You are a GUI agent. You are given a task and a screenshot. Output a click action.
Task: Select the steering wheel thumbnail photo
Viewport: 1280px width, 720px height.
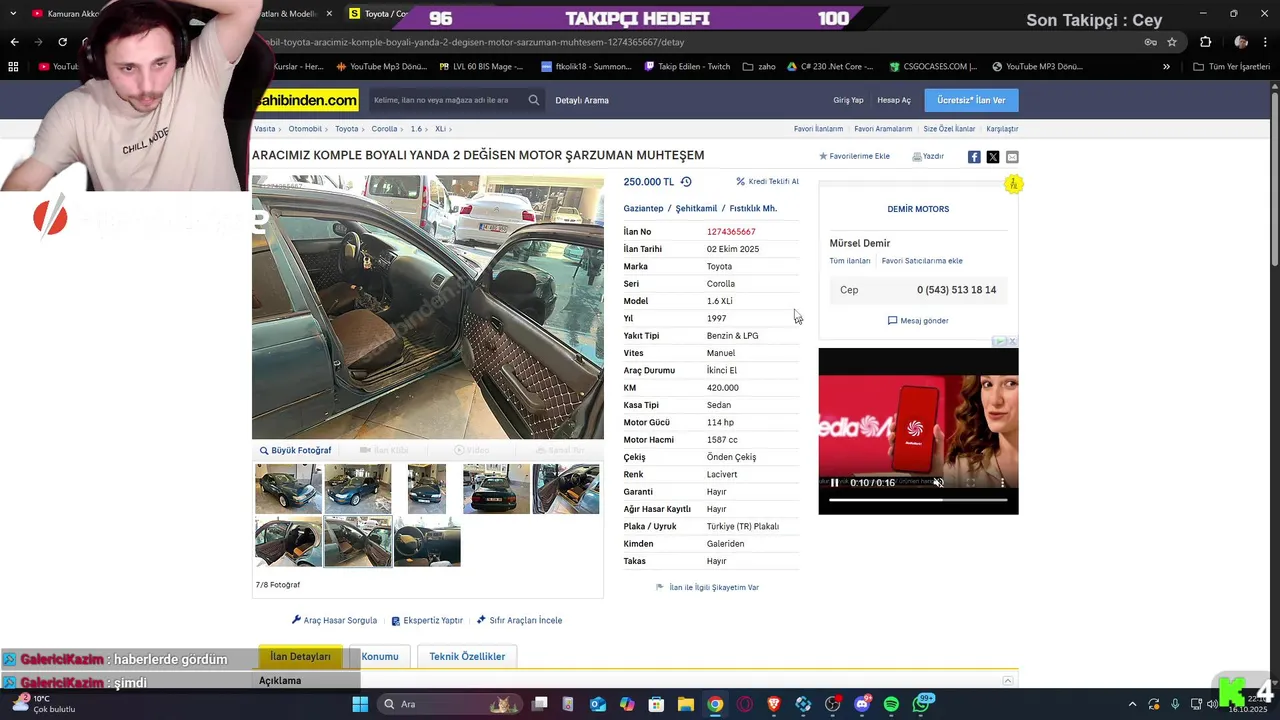point(427,541)
